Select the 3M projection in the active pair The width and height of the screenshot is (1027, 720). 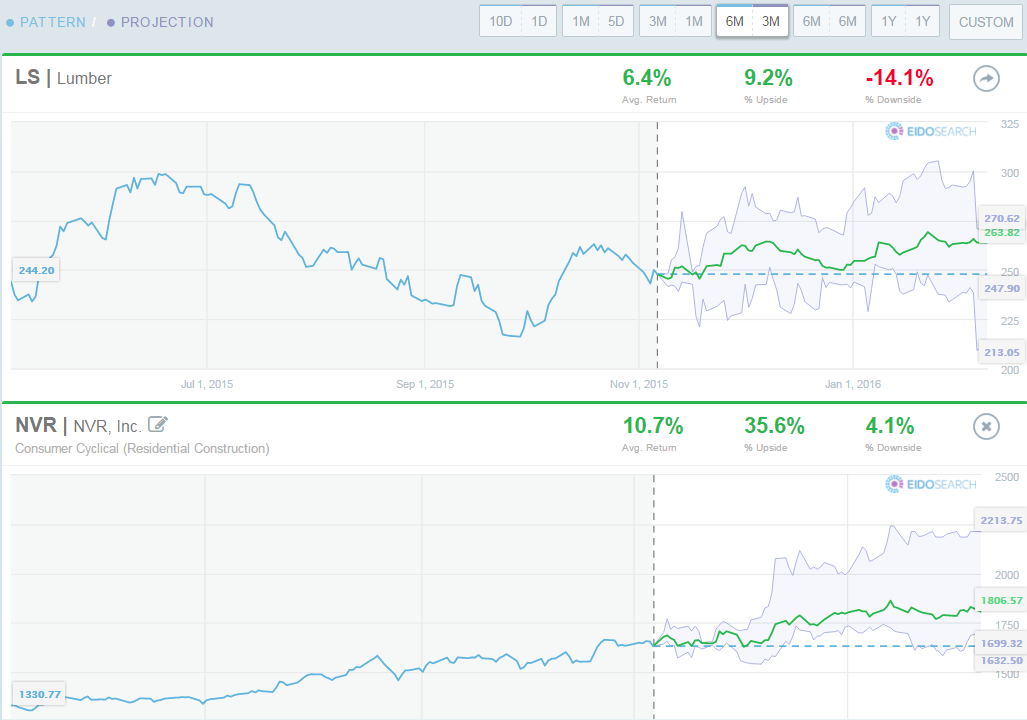[x=771, y=22]
